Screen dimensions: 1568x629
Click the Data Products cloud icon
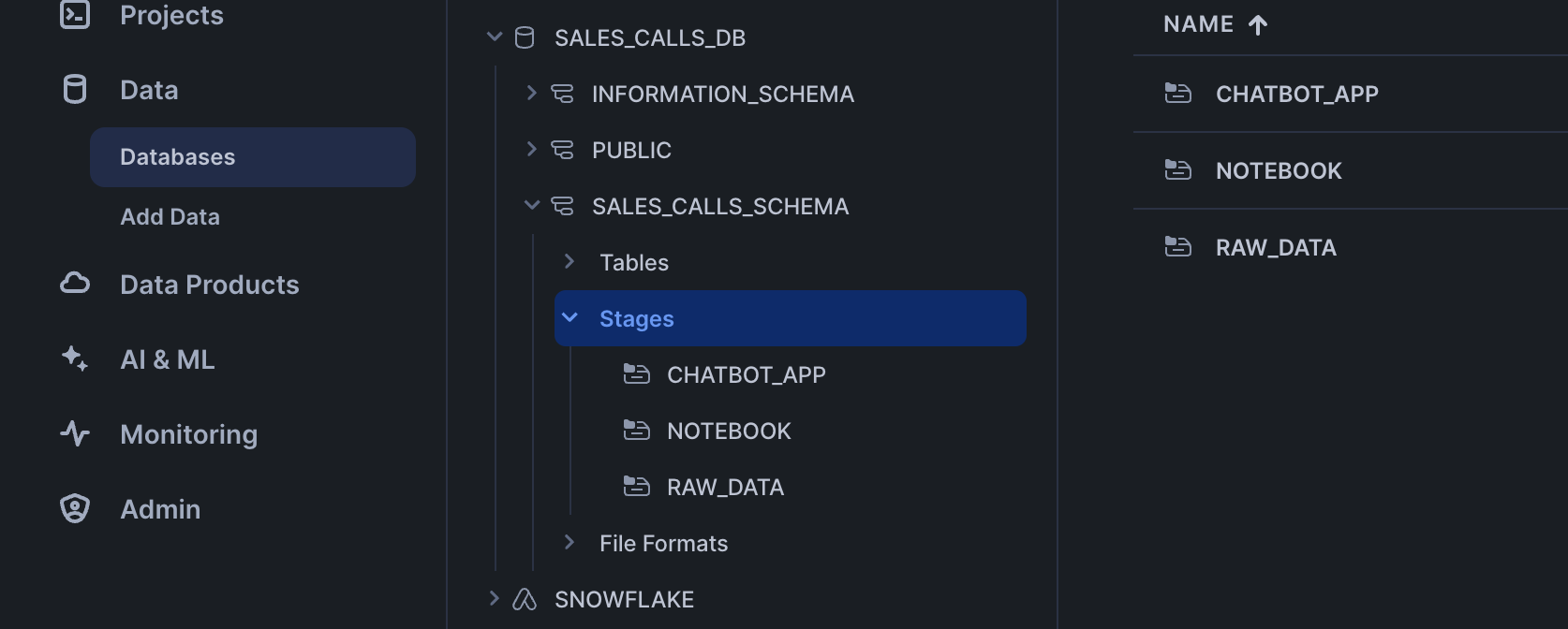(75, 284)
